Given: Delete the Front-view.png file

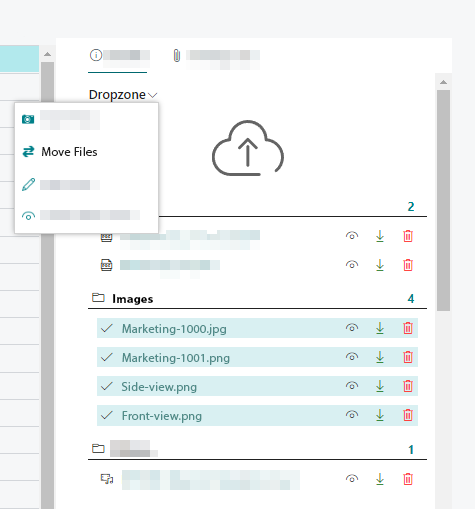Looking at the screenshot, I should pyautogui.click(x=408, y=415).
